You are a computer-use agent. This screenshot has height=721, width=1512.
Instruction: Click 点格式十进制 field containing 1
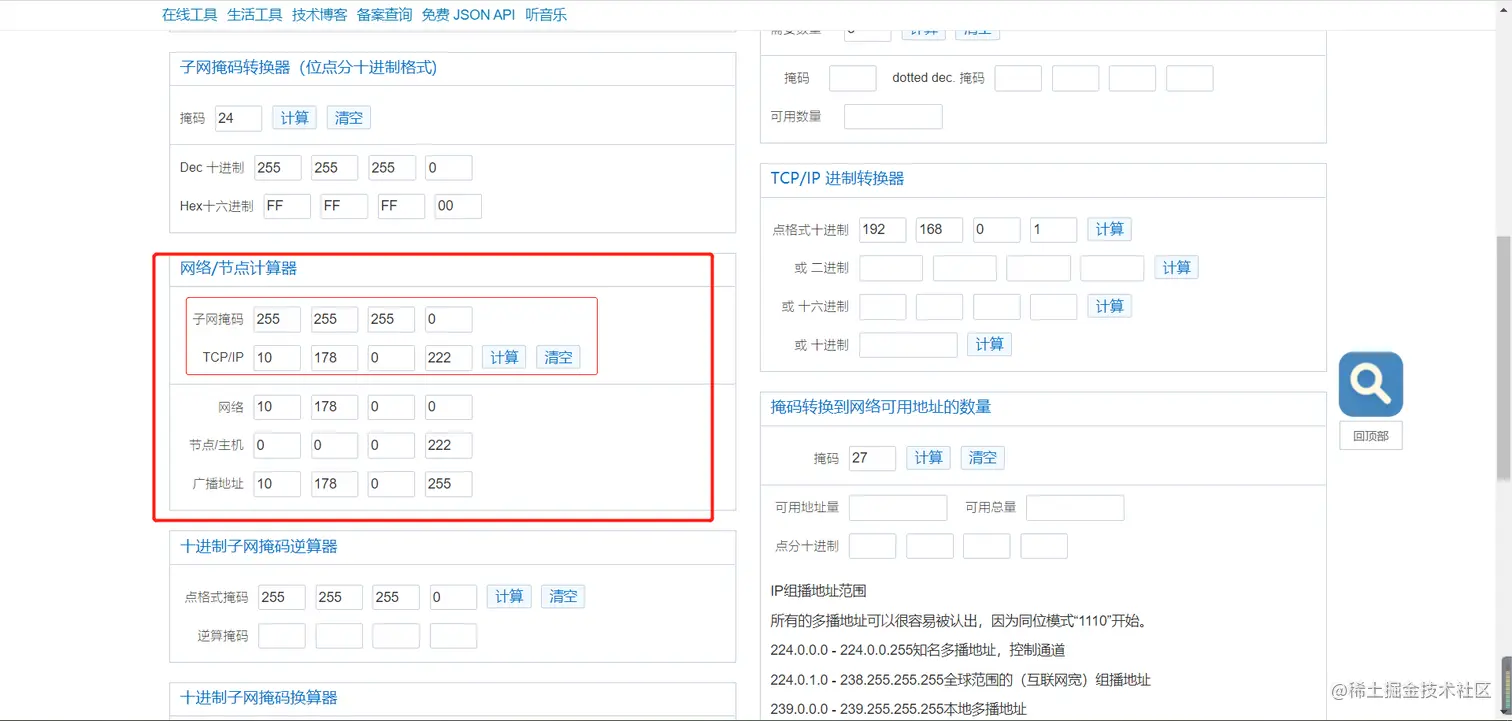(x=1053, y=230)
